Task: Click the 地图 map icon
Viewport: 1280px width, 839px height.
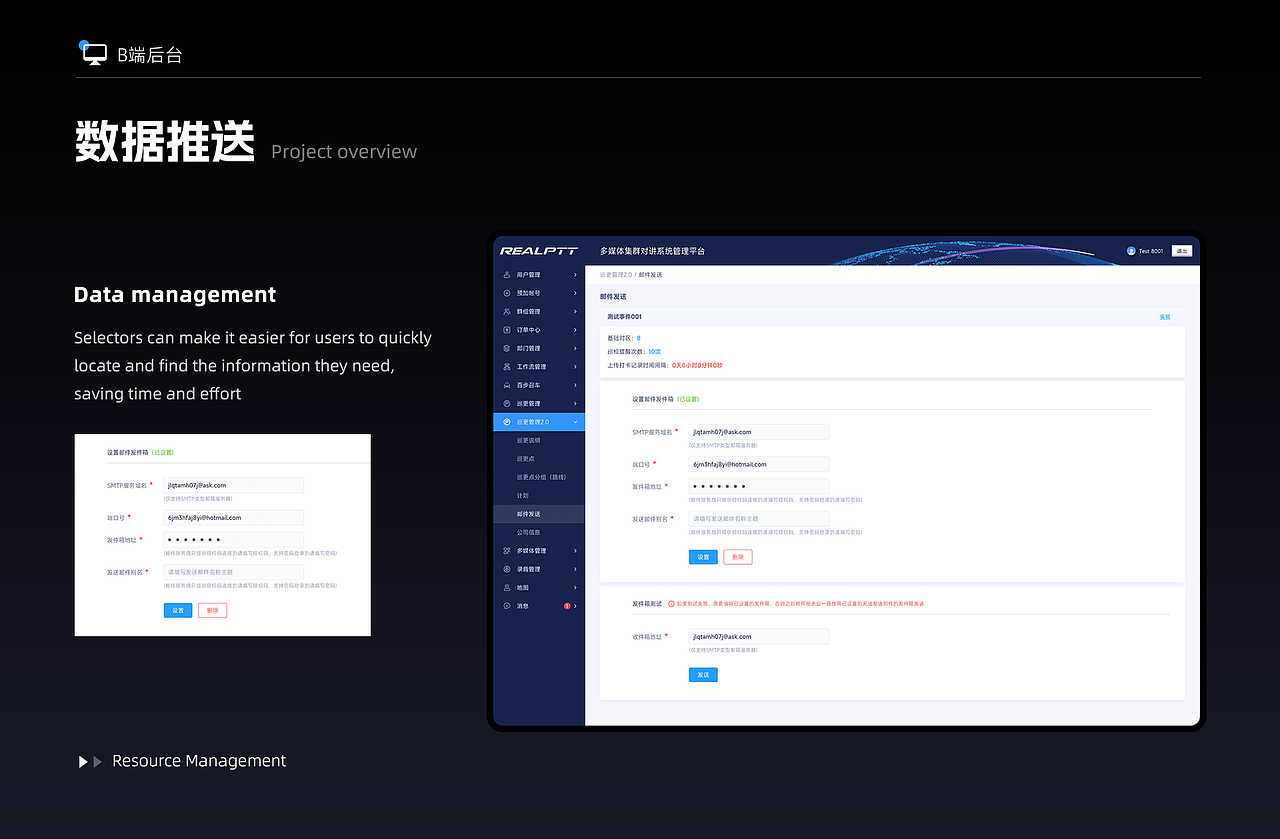Action: tap(507, 587)
